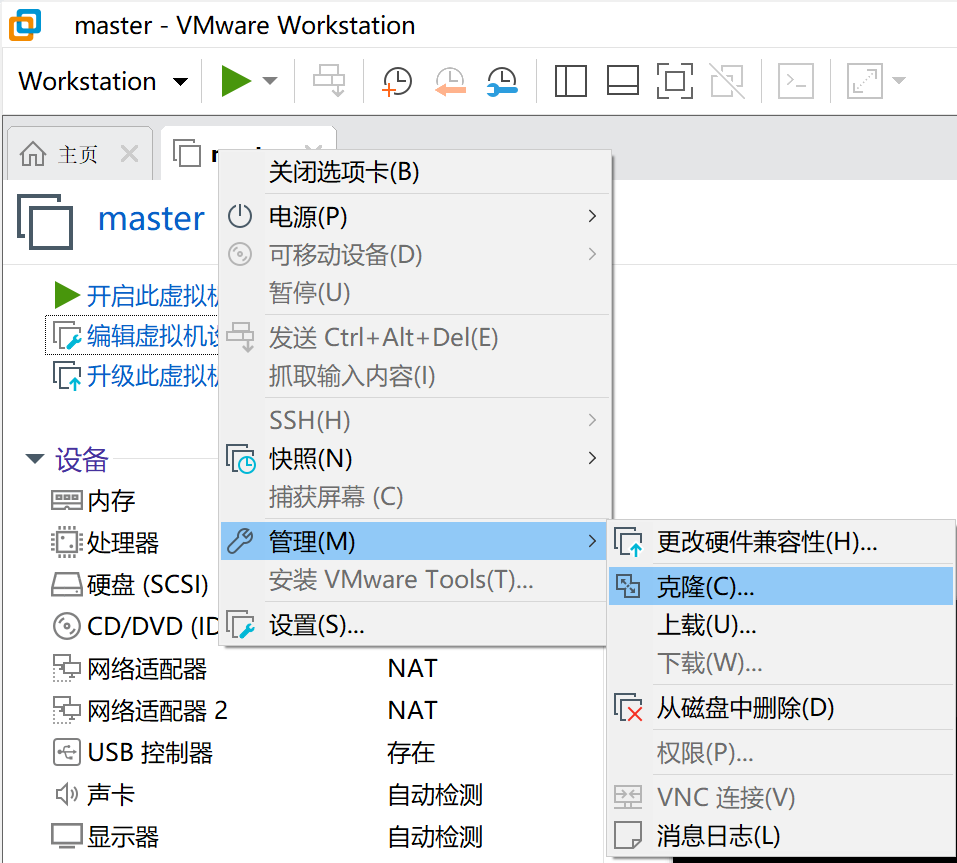Open the stretch display dropdown arrow

point(898,81)
